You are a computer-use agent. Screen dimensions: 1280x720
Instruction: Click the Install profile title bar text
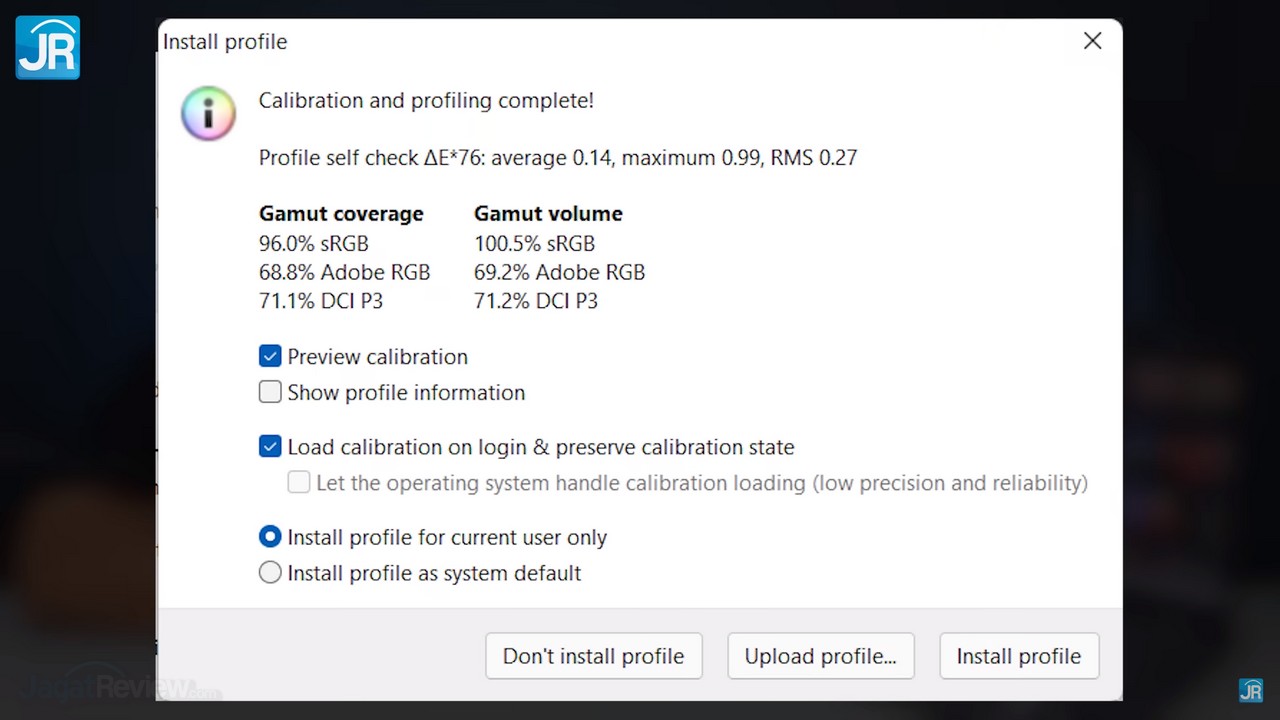pyautogui.click(x=225, y=42)
